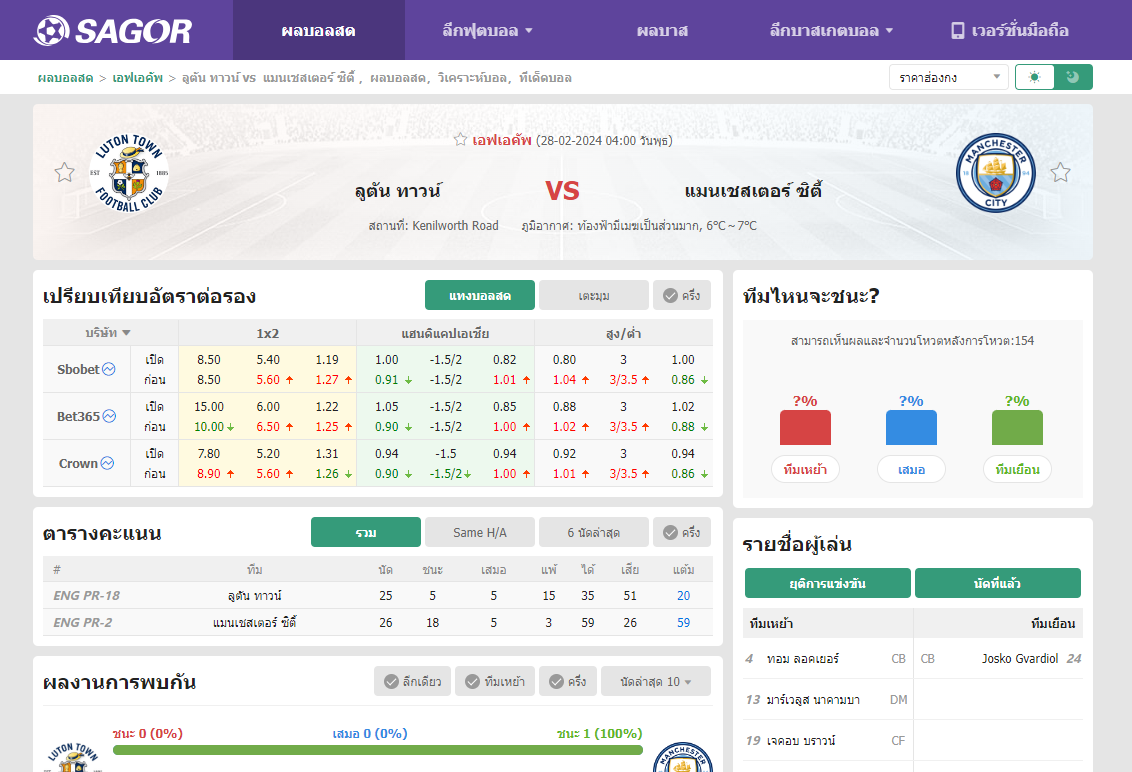Select the live betting odds tab
The image size is (1132, 772).
(x=480, y=295)
